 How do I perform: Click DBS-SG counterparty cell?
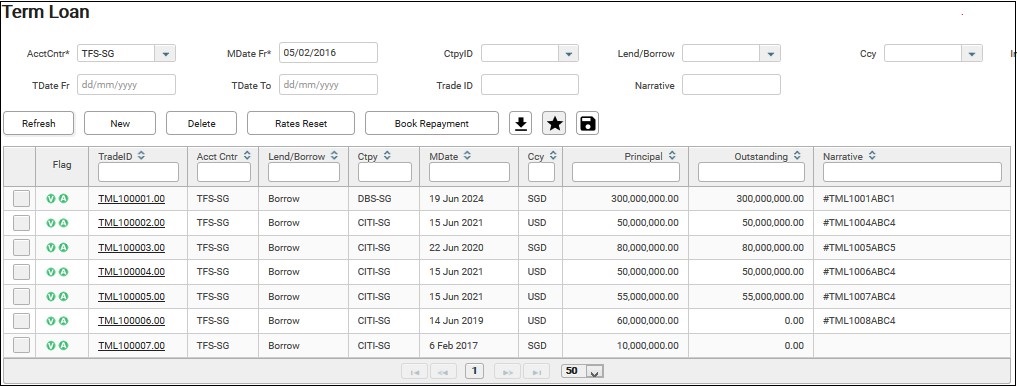[374, 198]
